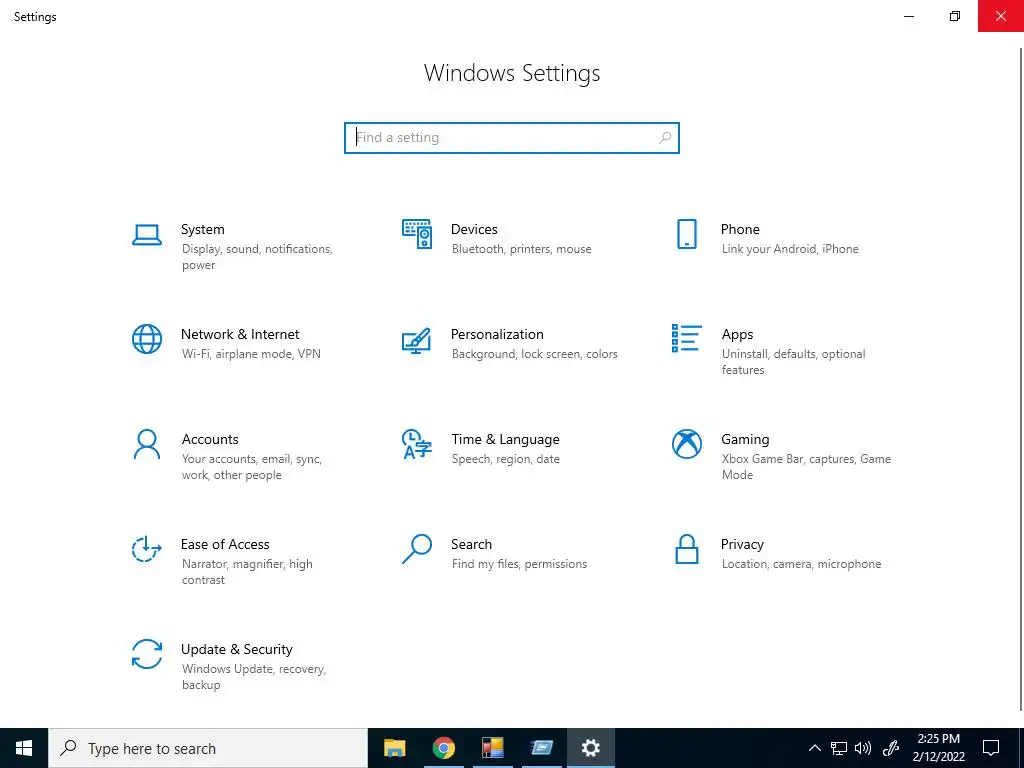Image resolution: width=1024 pixels, height=768 pixels.
Task: Open the colorful-squares app in taskbar
Action: [x=492, y=748]
